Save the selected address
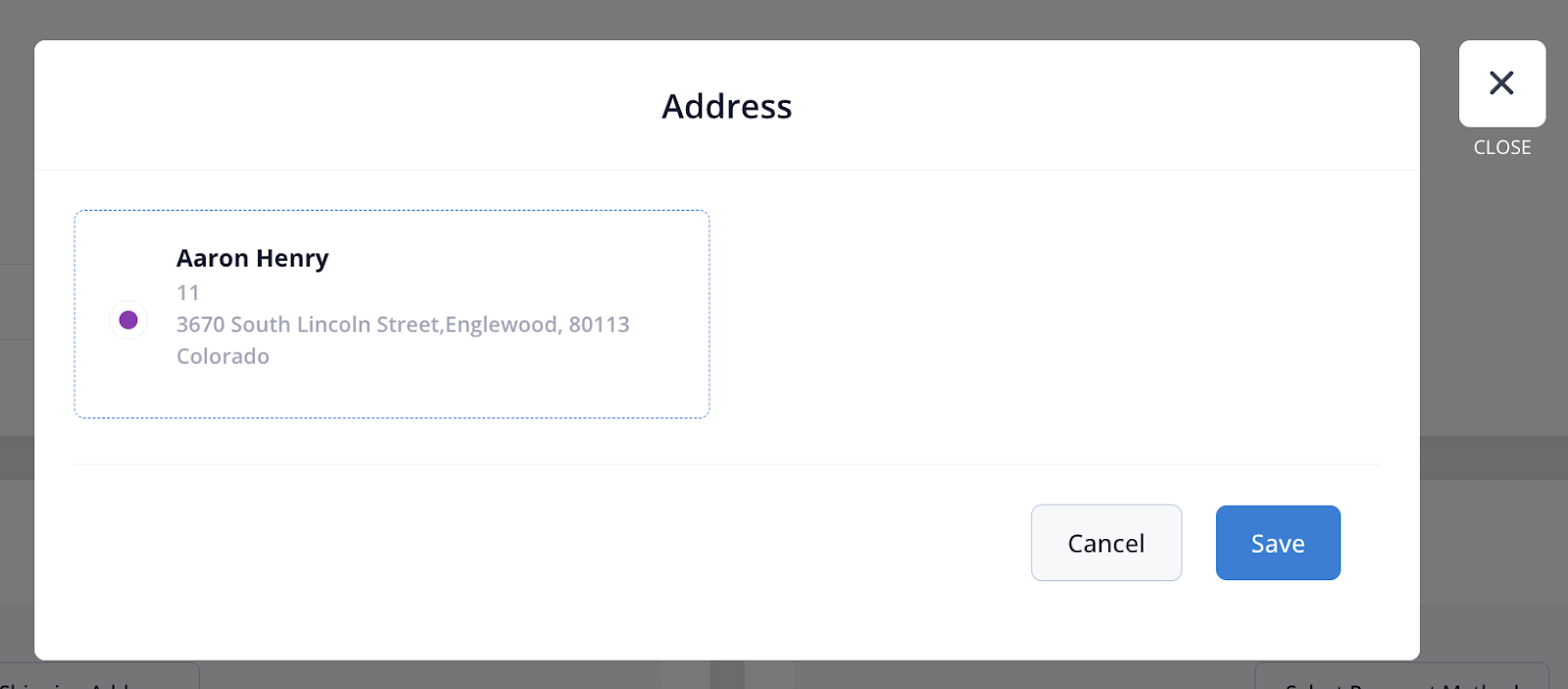Viewport: 1568px width, 689px height. pyautogui.click(x=1277, y=543)
